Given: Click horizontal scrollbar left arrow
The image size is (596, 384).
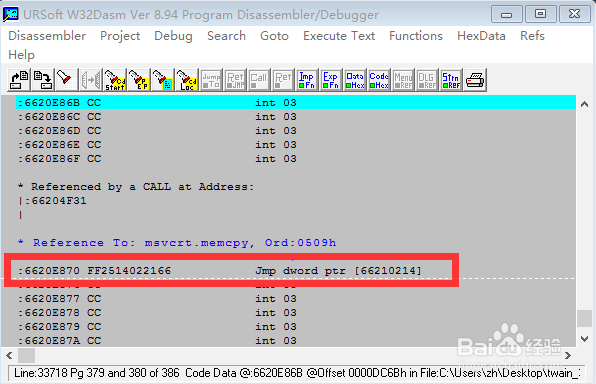Looking at the screenshot, I should pyautogui.click(x=10, y=355).
